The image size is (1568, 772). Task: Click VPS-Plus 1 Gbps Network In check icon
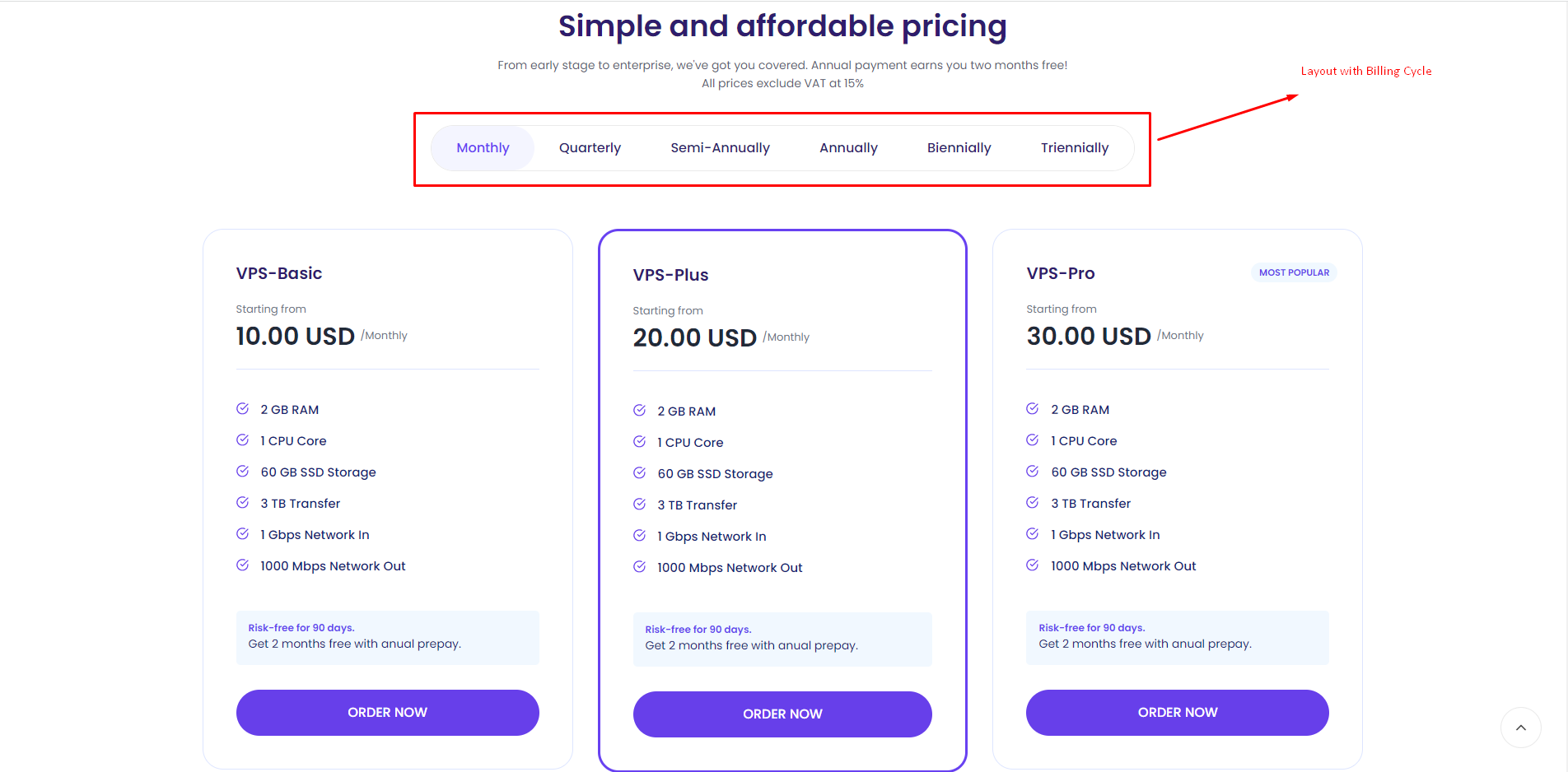(639, 536)
